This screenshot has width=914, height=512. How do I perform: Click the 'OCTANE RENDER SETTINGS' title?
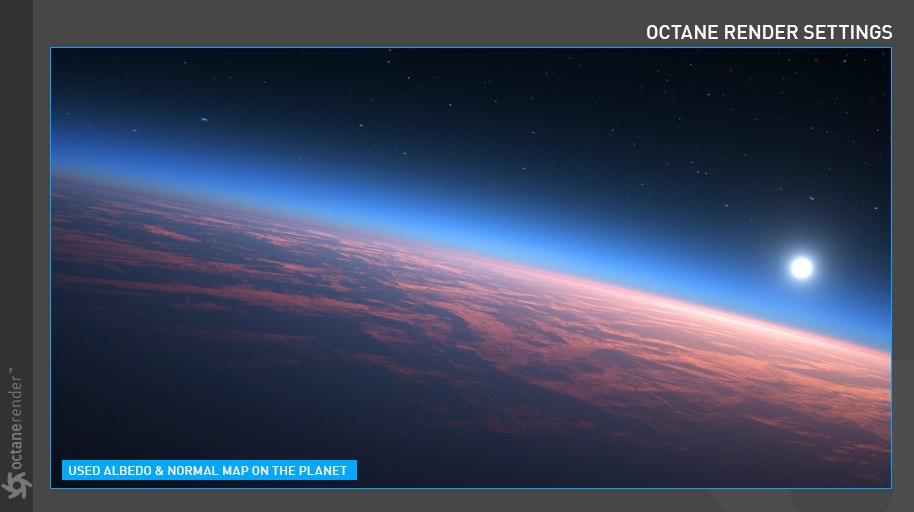pyautogui.click(x=769, y=32)
